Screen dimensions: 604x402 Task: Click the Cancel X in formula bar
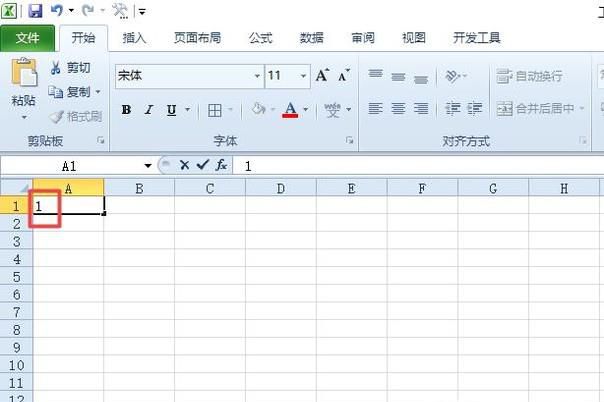(x=185, y=165)
